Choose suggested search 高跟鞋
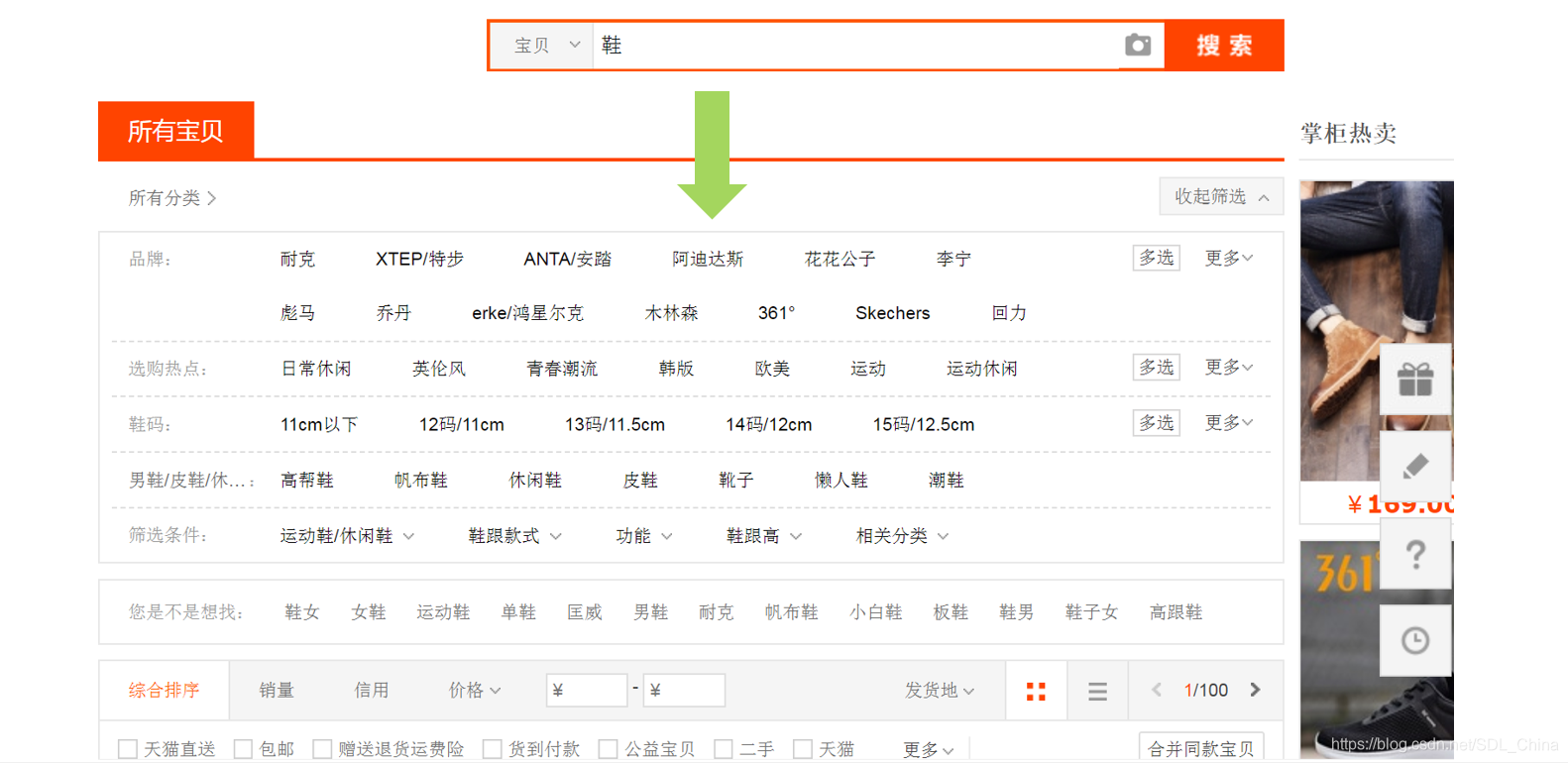The height and width of the screenshot is (763, 1568). 1176,612
